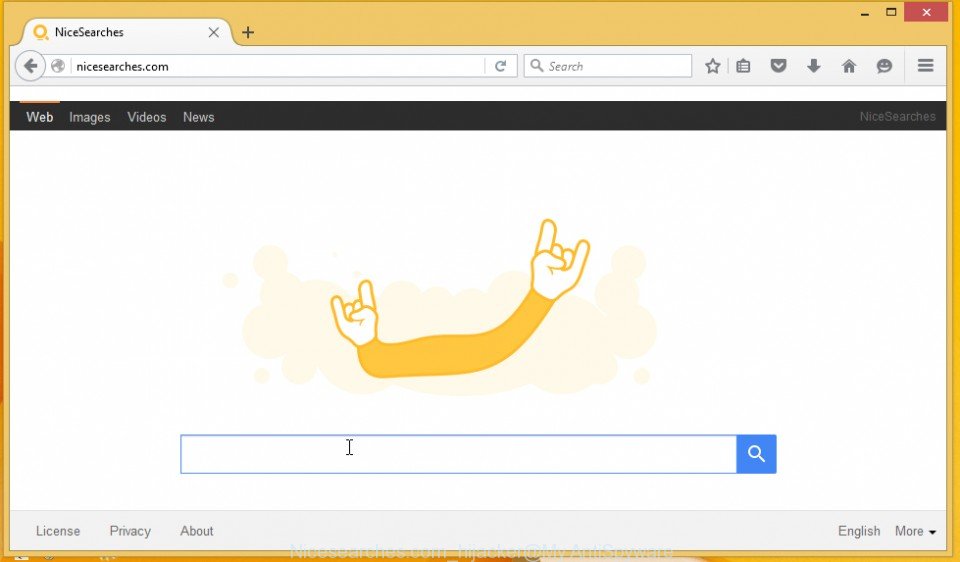
Task: Minimize the Firefox window
Action: 864,12
